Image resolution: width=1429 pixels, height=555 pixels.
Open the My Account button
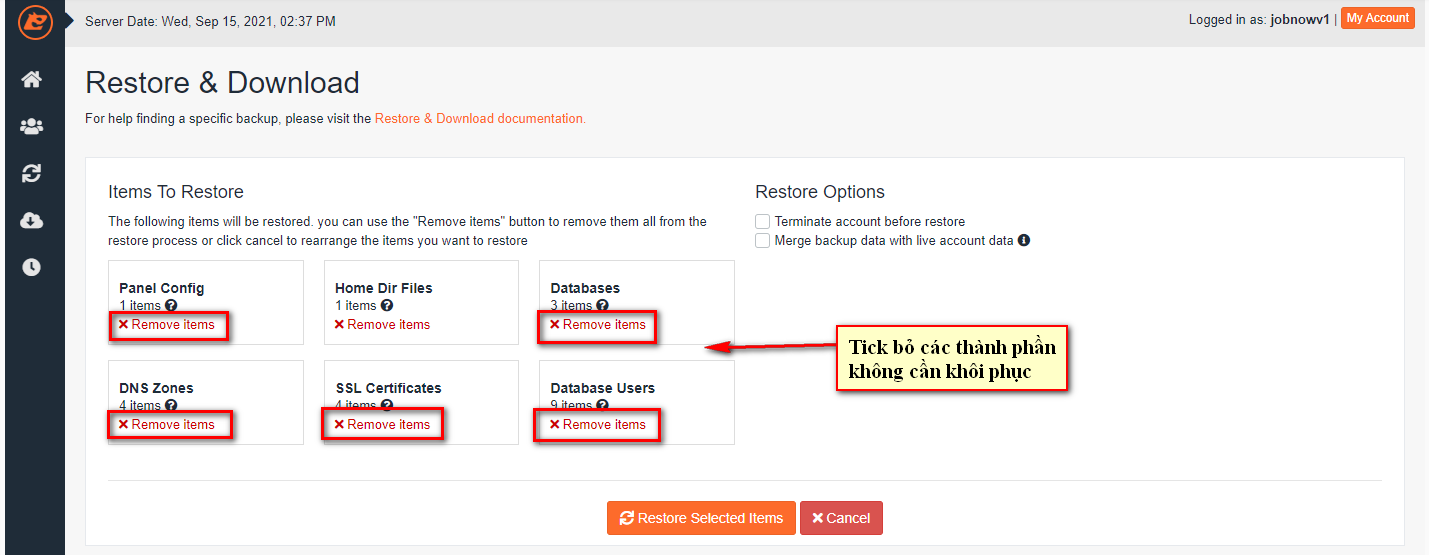point(1378,18)
